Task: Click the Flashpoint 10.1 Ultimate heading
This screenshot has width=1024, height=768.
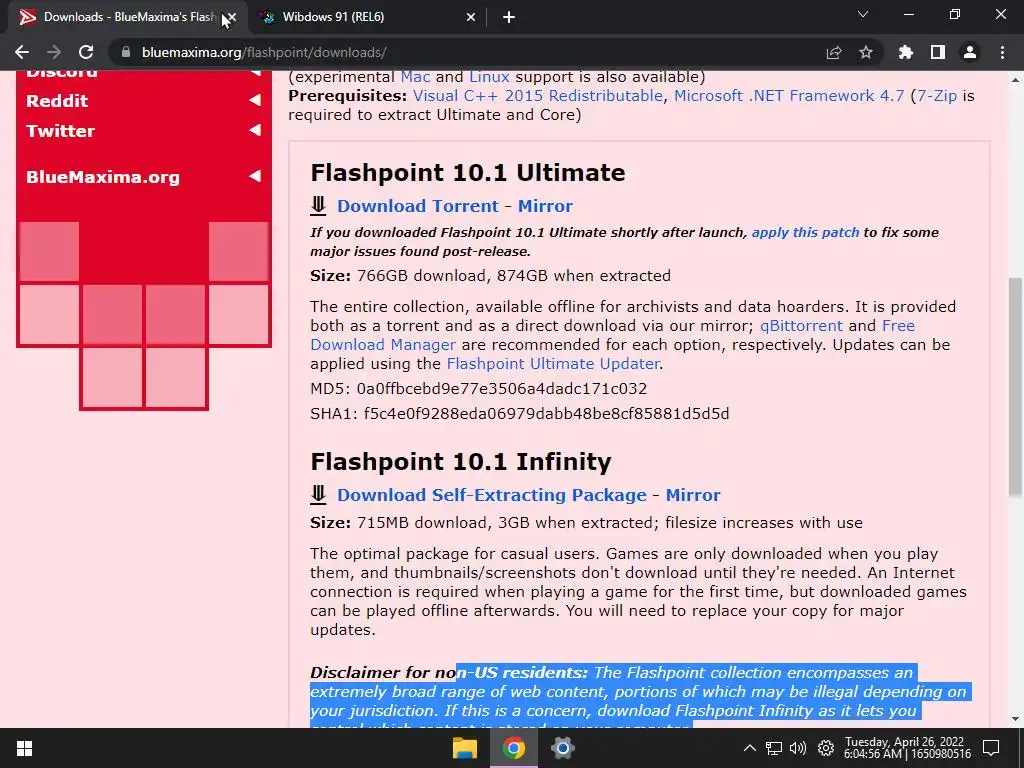Action: pyautogui.click(x=468, y=172)
